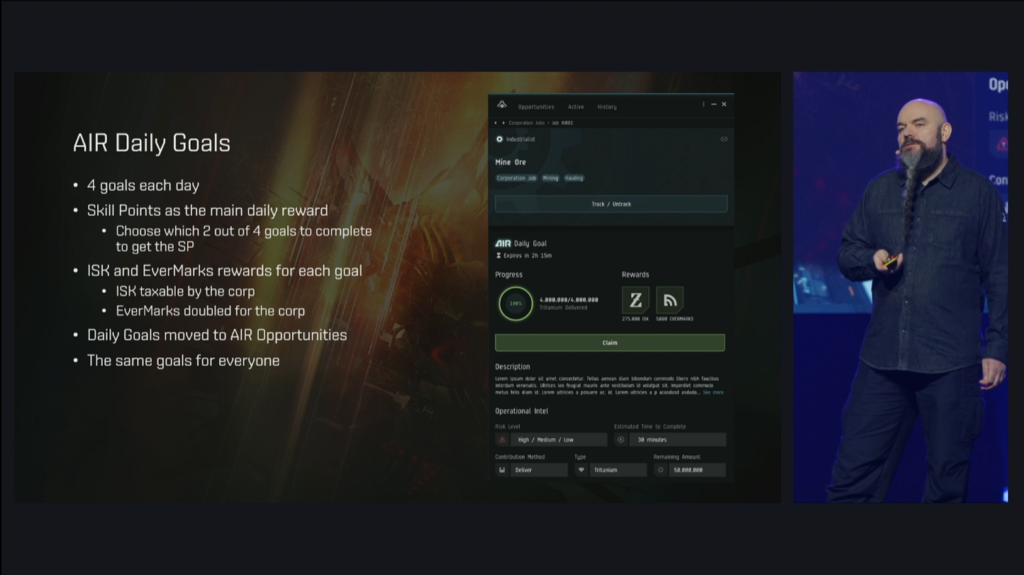
Task: Click the 'Expires in 2h 15m' text
Action: point(528,255)
